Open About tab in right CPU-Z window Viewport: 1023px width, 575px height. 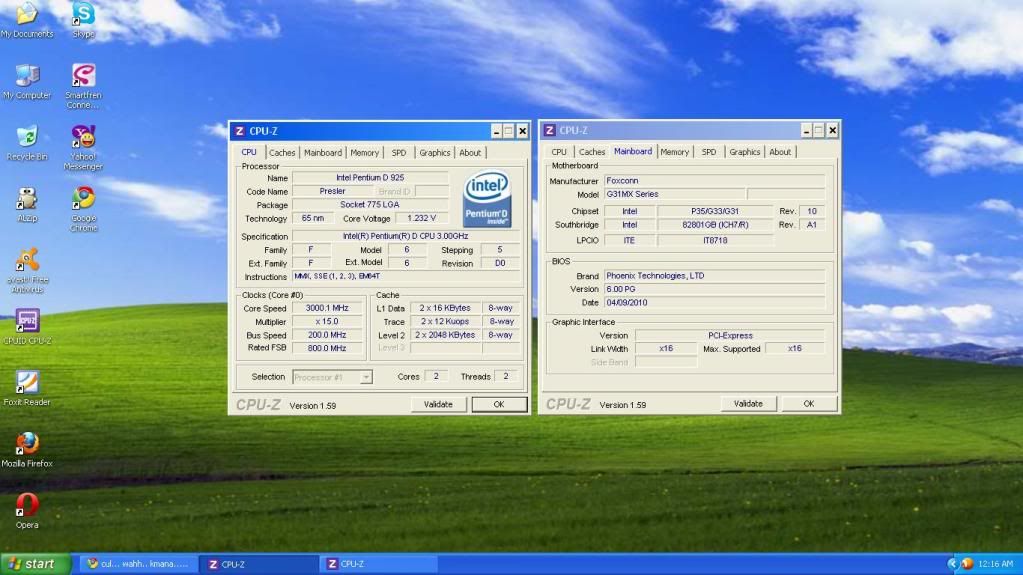coord(780,152)
